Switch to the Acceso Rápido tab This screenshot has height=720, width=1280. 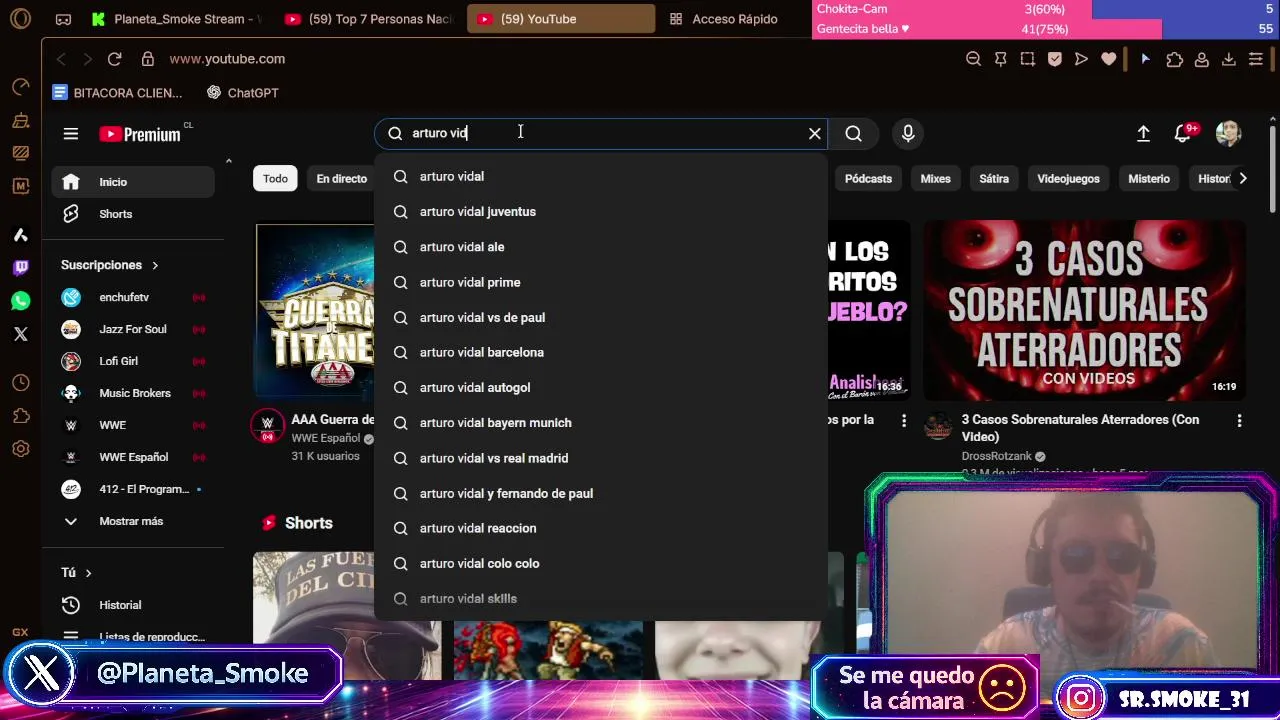point(724,19)
